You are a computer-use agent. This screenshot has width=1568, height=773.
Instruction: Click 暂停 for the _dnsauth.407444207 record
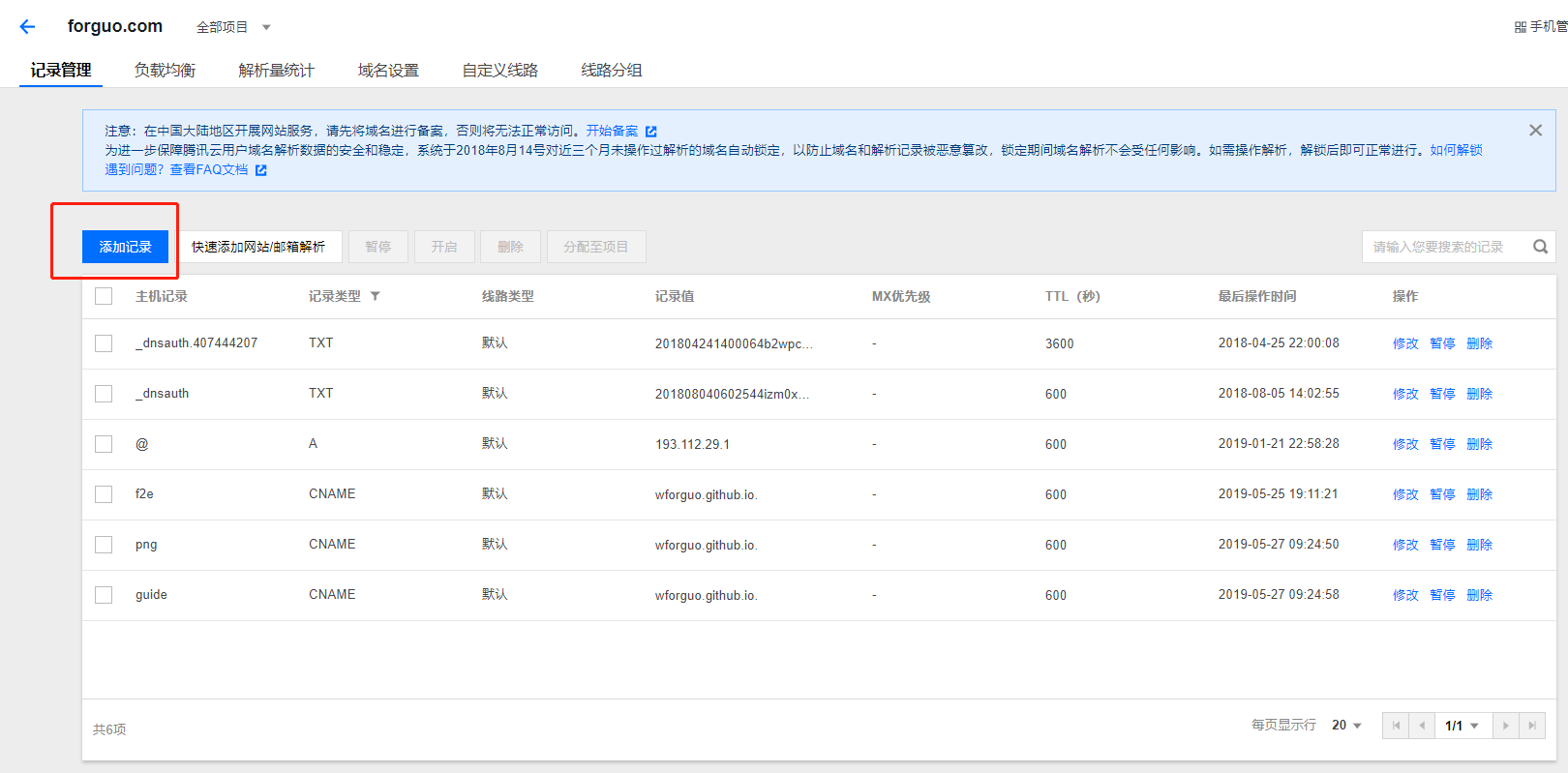(1442, 343)
